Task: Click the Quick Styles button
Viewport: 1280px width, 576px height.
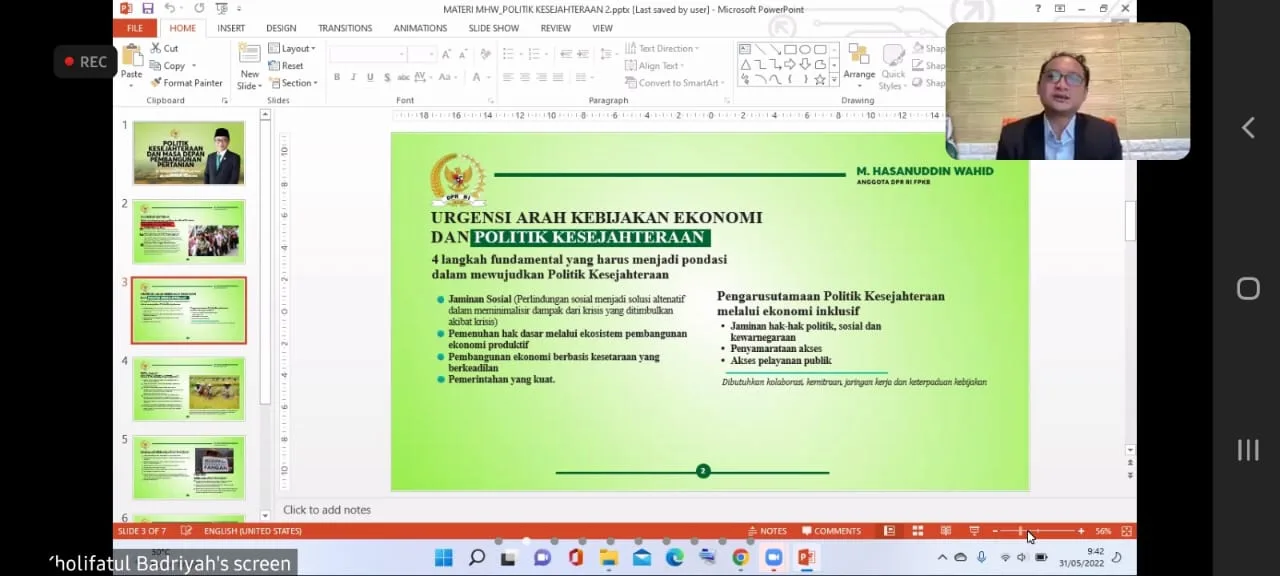Action: (x=893, y=66)
